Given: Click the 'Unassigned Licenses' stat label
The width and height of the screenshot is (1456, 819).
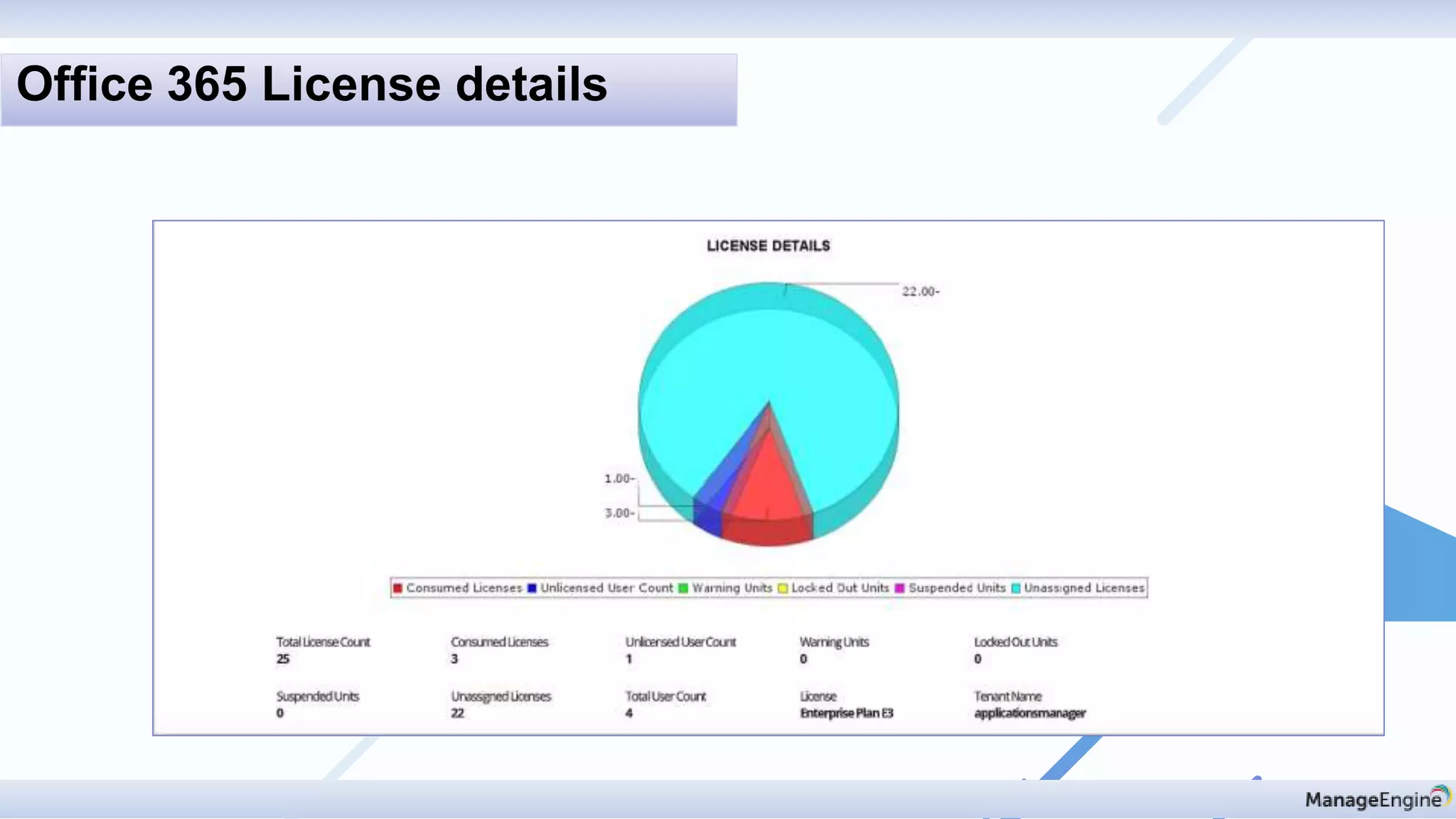Looking at the screenshot, I should point(501,697).
